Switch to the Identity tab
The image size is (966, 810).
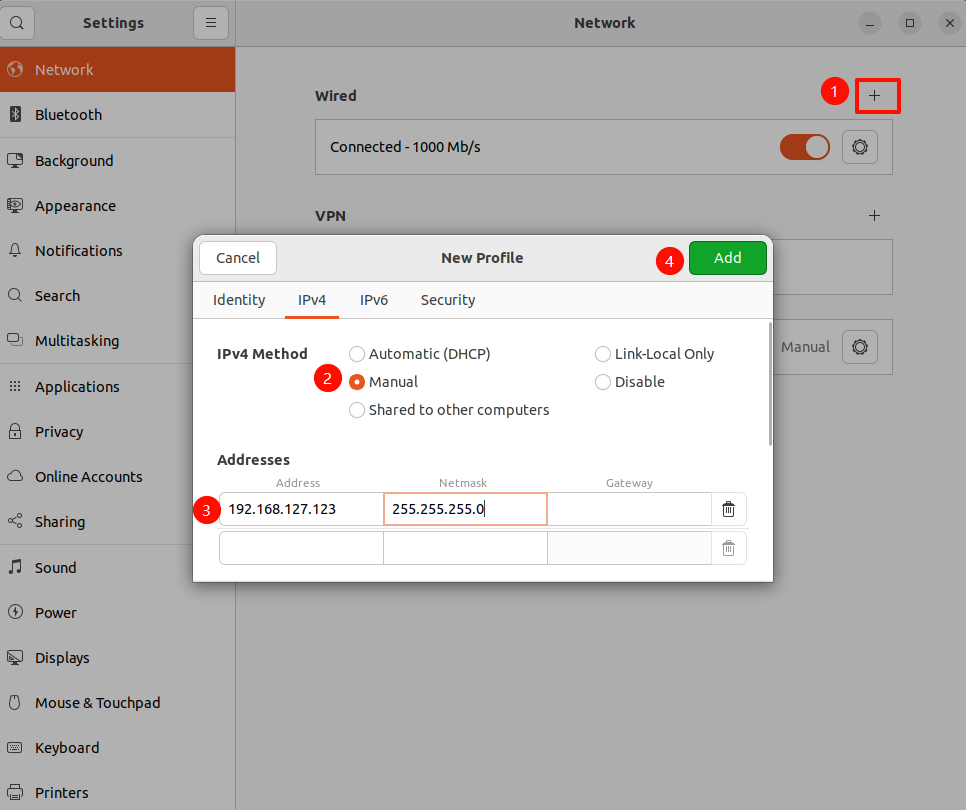coord(239,300)
